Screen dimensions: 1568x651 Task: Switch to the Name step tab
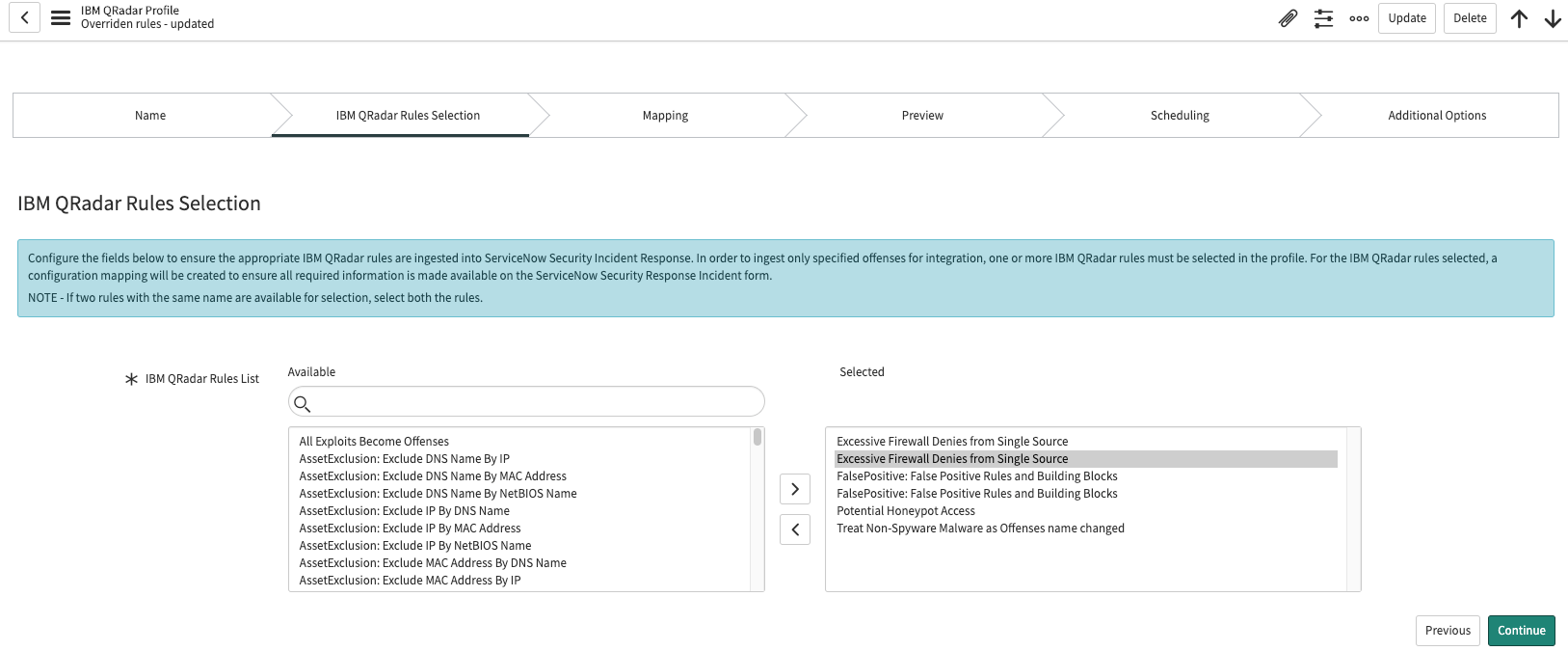150,116
